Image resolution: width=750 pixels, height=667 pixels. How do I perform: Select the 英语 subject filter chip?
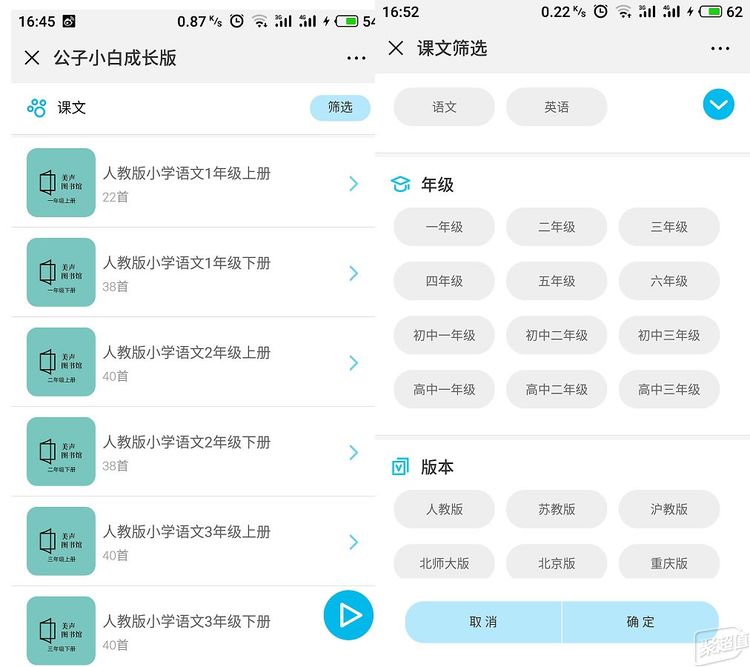[x=556, y=107]
